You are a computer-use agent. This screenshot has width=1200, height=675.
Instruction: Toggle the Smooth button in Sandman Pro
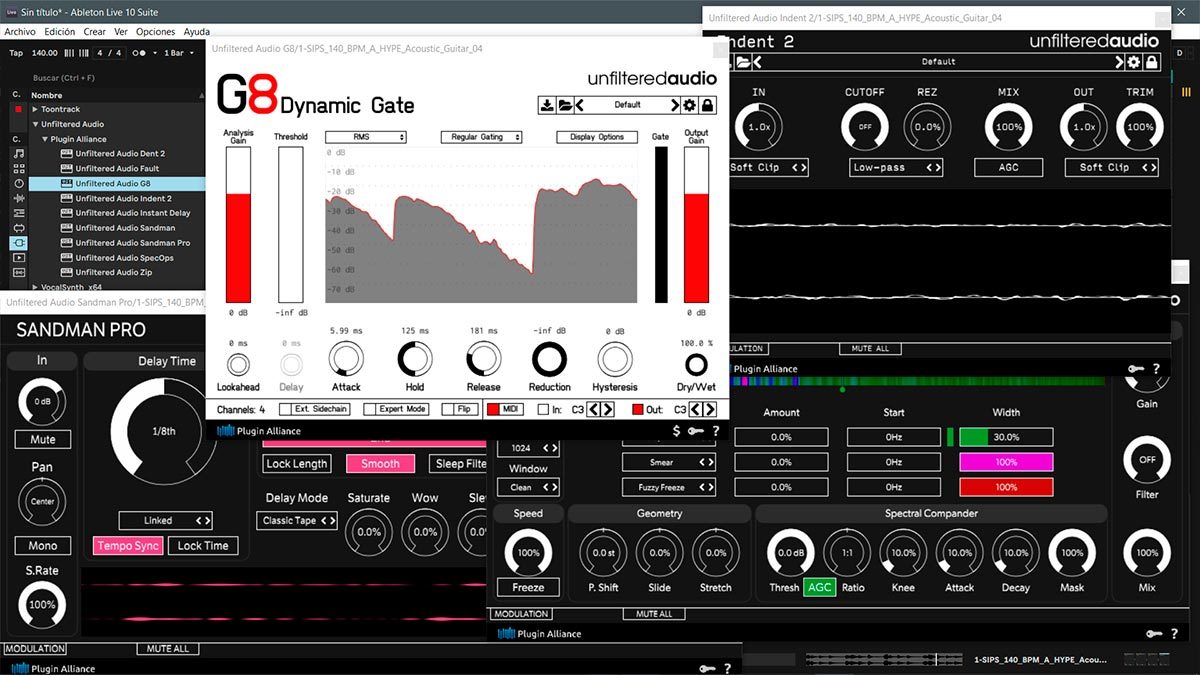pos(380,464)
